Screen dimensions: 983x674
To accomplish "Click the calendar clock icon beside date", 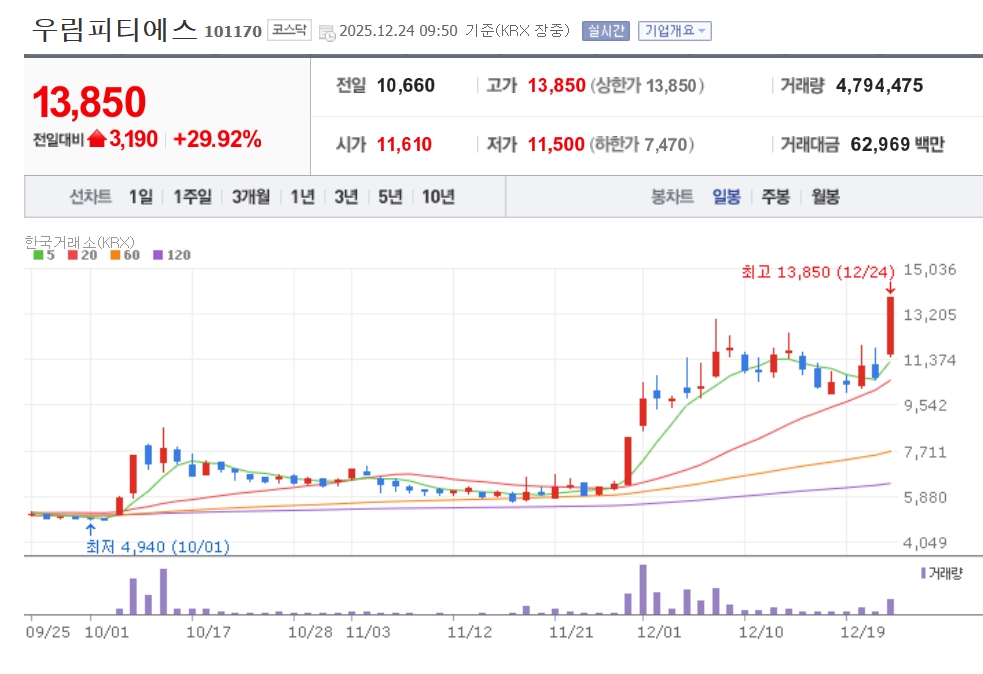I will click(x=327, y=33).
